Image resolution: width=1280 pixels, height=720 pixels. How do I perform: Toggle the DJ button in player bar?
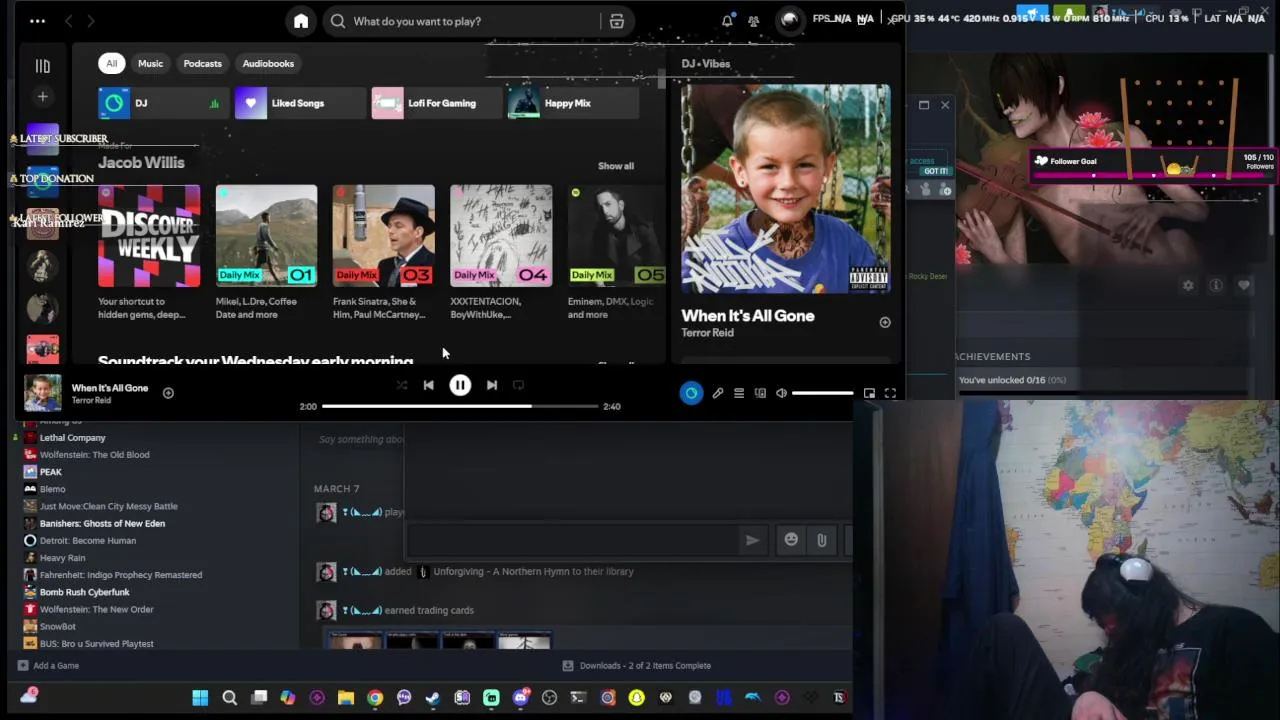pos(691,393)
